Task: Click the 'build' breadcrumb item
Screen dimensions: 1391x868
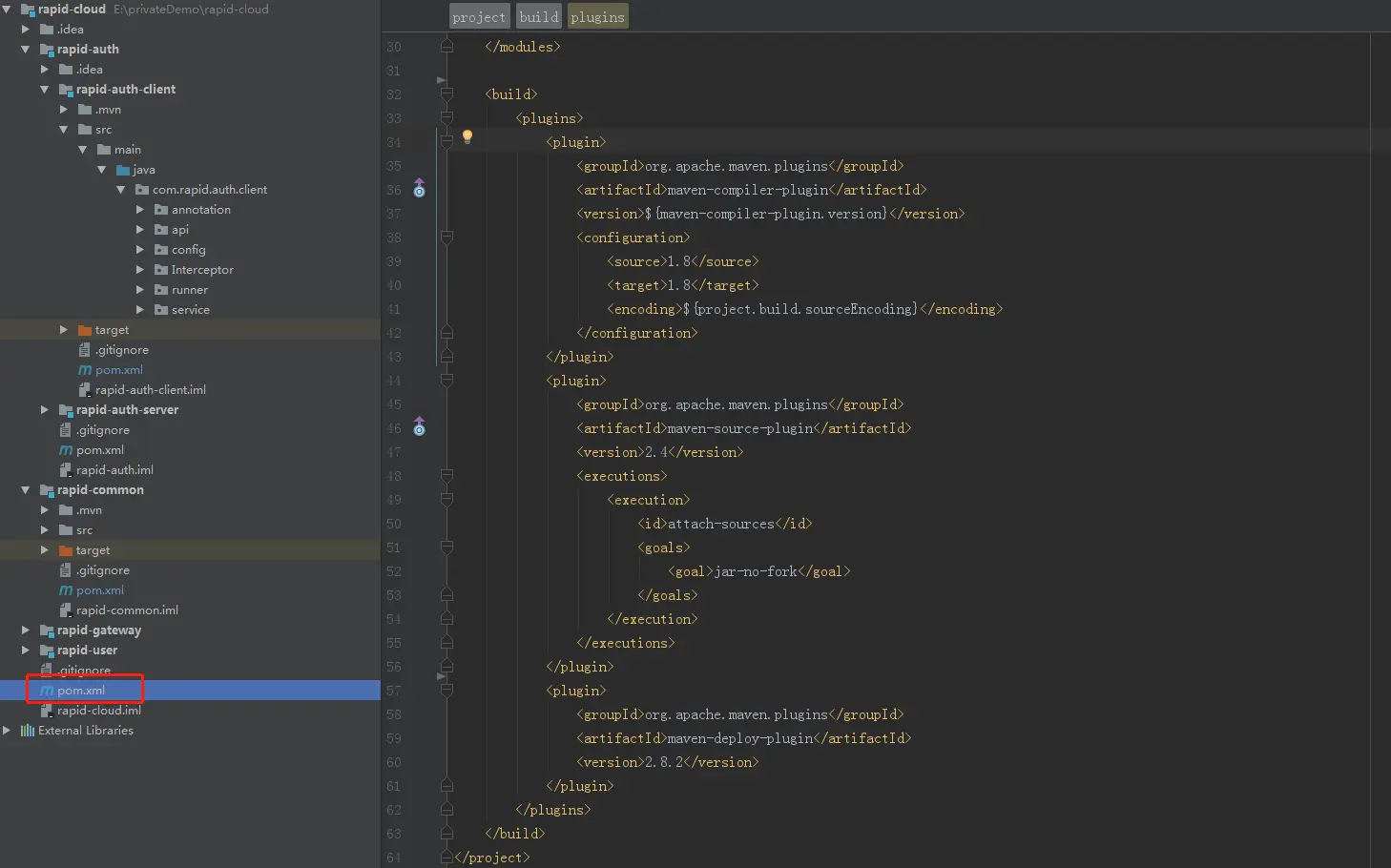Action: pyautogui.click(x=539, y=17)
